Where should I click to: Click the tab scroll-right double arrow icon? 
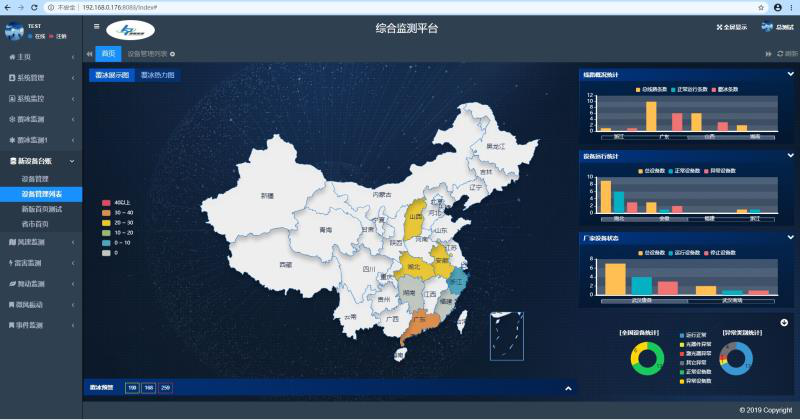tap(768, 53)
